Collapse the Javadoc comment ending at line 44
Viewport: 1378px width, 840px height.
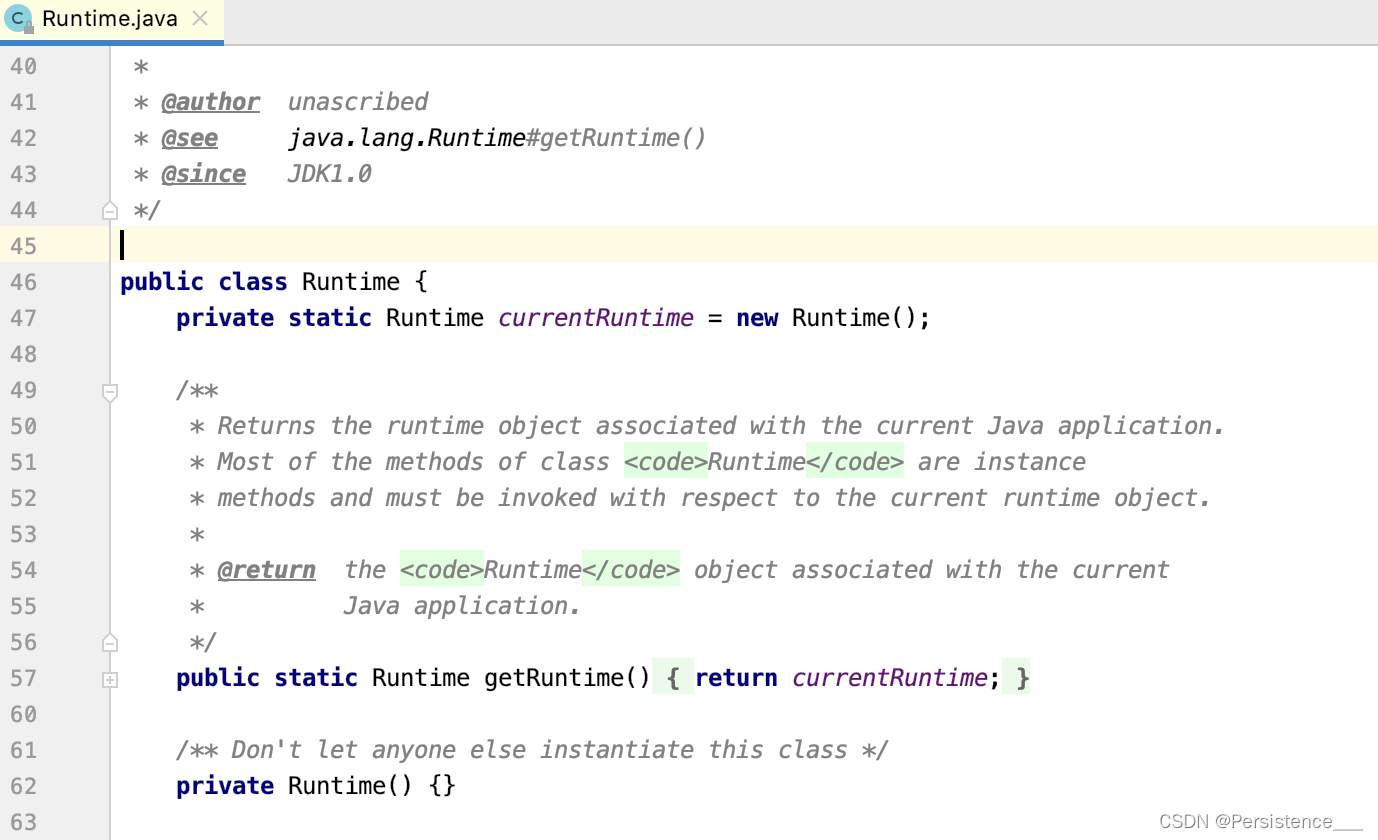110,210
